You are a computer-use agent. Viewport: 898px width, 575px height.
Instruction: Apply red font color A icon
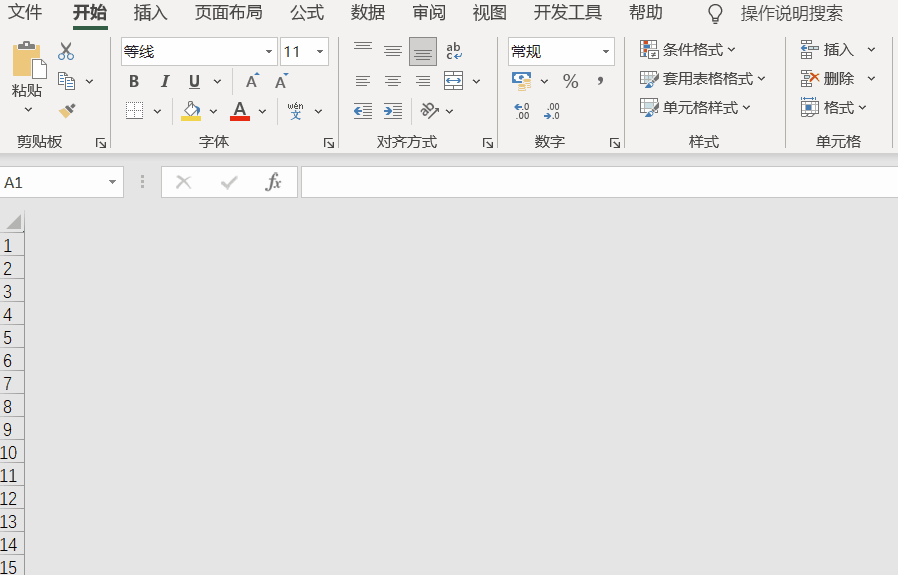click(x=240, y=111)
